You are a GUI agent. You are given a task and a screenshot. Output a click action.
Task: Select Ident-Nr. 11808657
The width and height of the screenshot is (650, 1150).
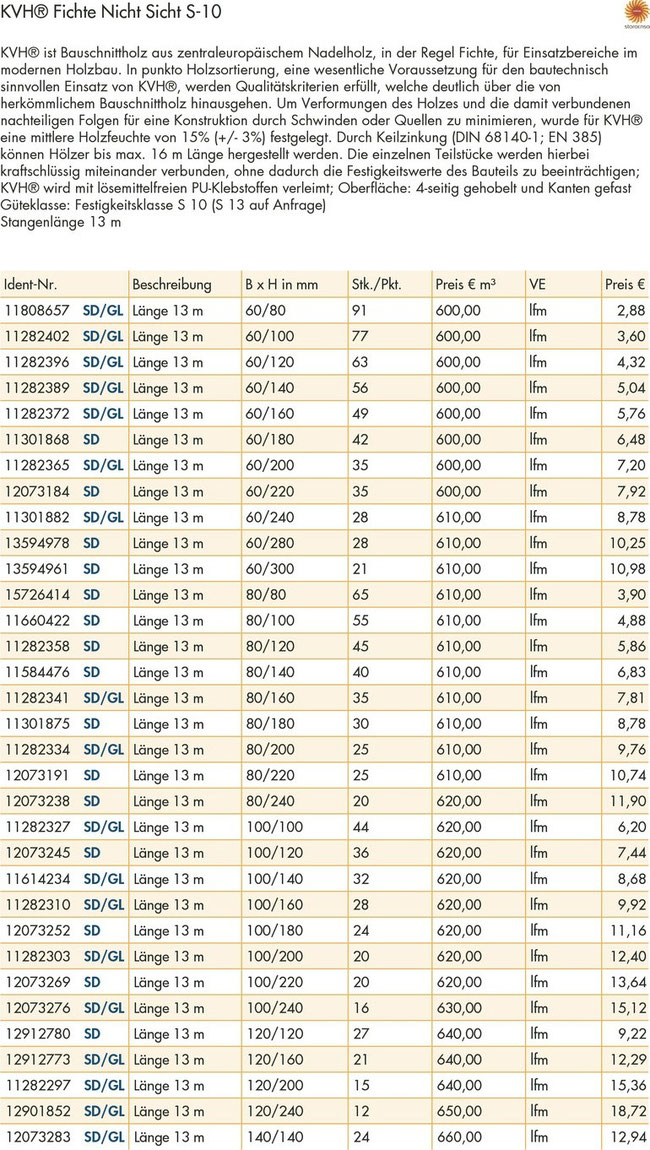(37, 311)
